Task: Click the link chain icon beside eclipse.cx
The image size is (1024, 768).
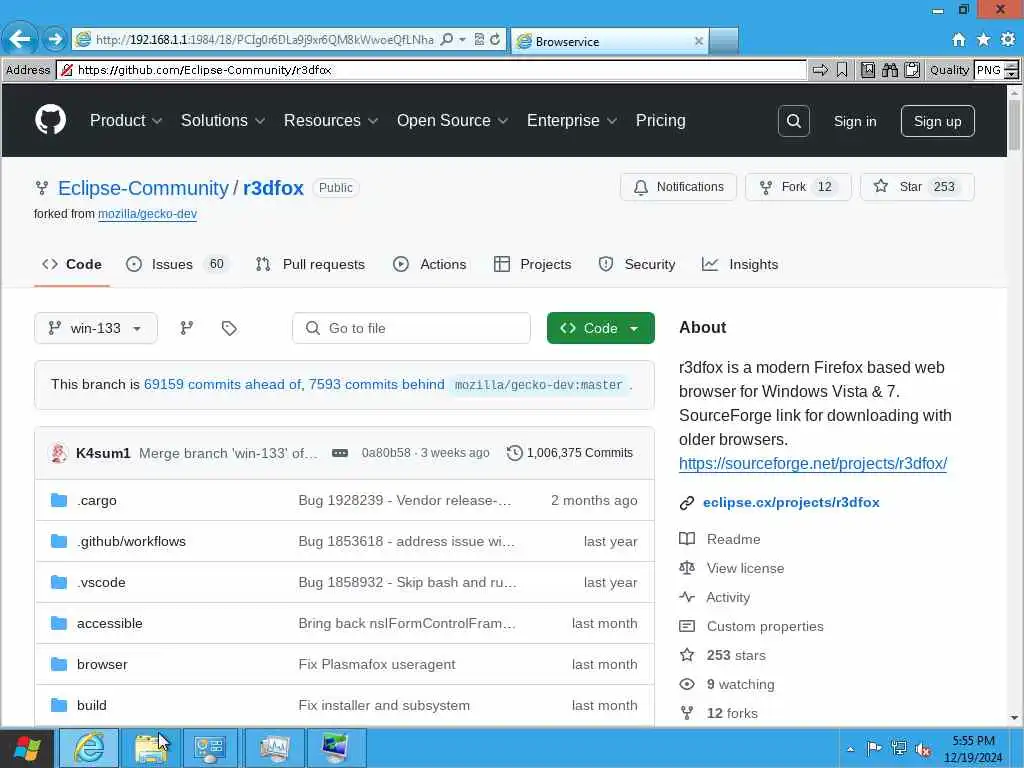Action: click(686, 502)
